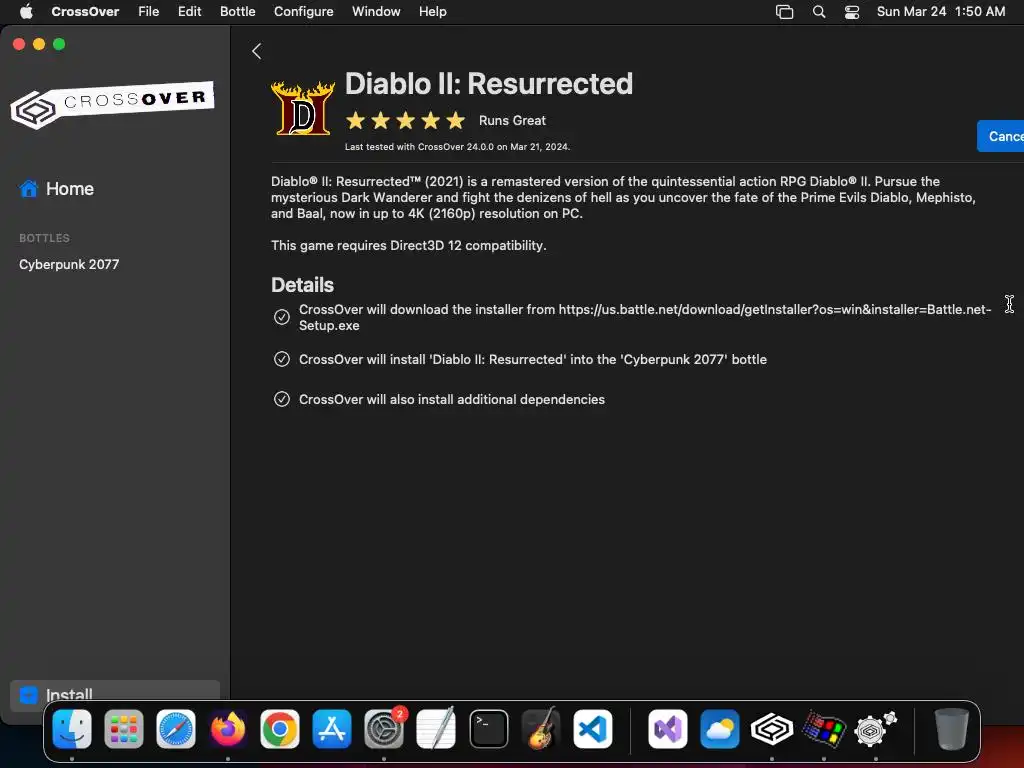Open Launchpad from the dock
The image size is (1024, 768).
click(x=124, y=729)
